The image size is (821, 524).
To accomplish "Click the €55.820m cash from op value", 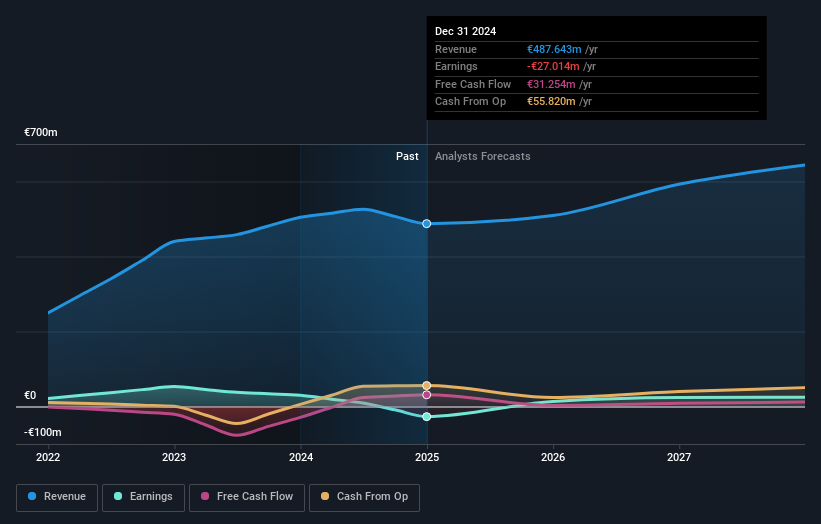I will tap(551, 102).
